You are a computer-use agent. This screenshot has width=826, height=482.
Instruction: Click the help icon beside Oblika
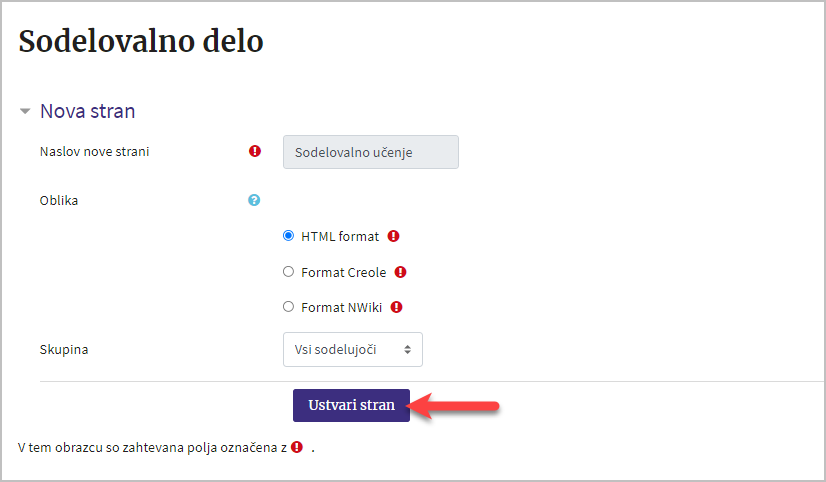click(x=254, y=200)
